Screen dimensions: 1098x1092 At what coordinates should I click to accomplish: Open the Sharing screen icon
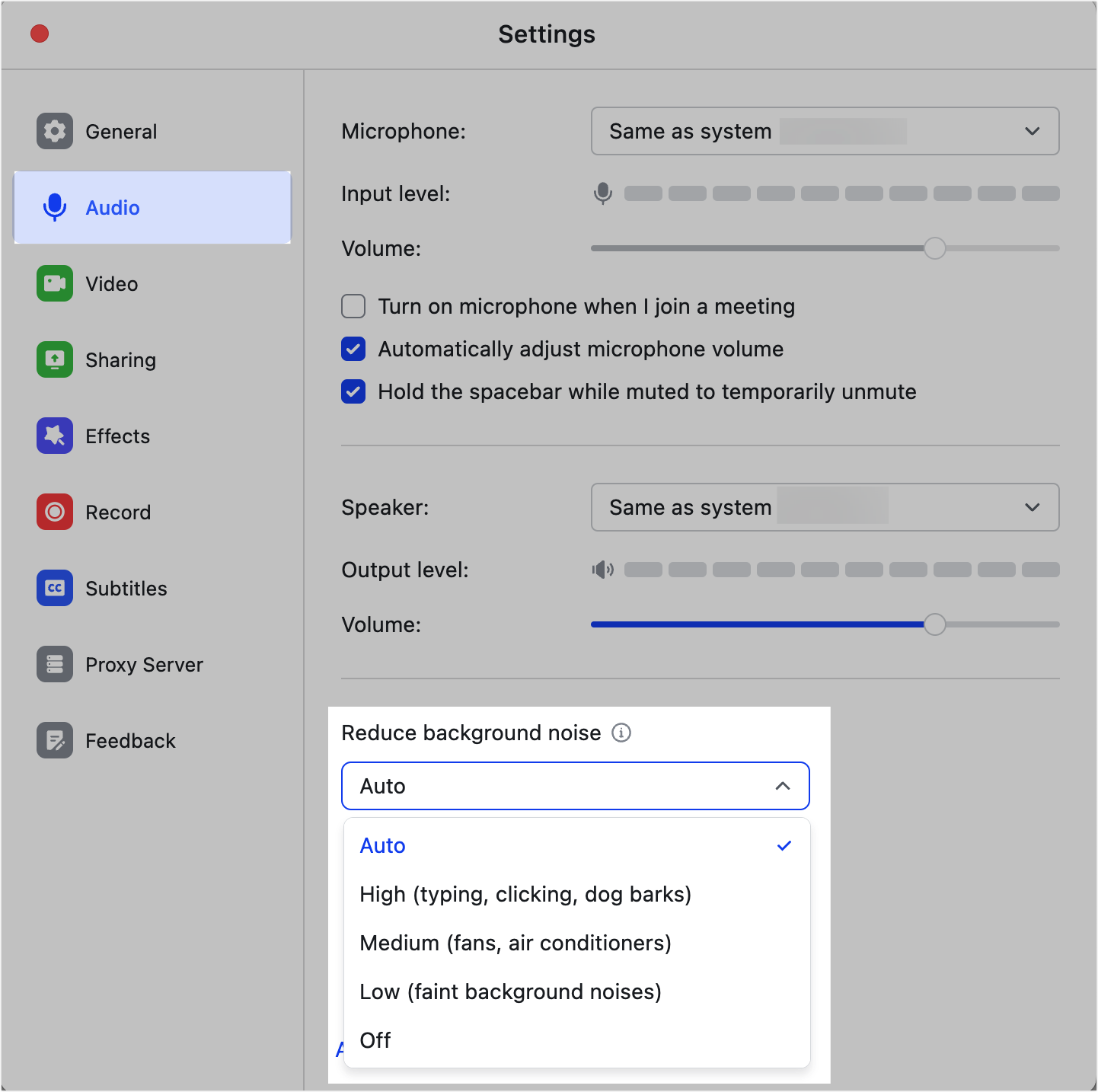55,360
